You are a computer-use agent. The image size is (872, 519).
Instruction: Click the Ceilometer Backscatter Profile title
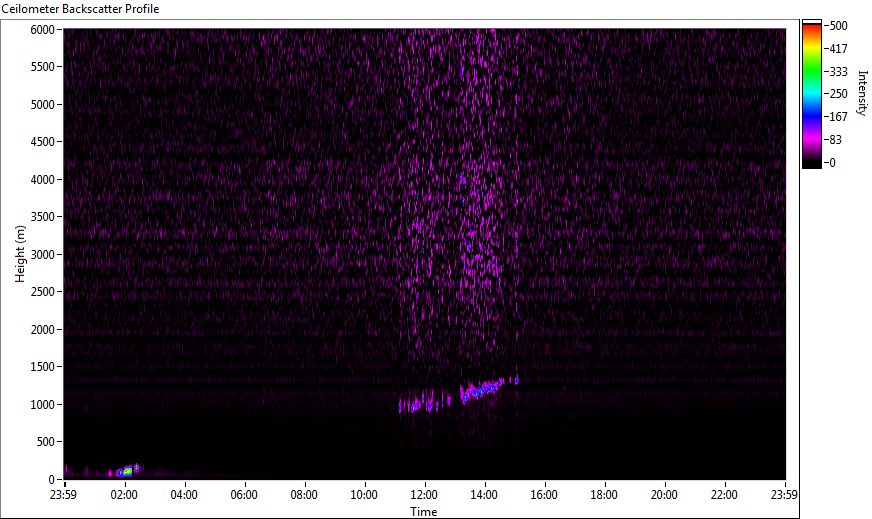tap(80, 9)
